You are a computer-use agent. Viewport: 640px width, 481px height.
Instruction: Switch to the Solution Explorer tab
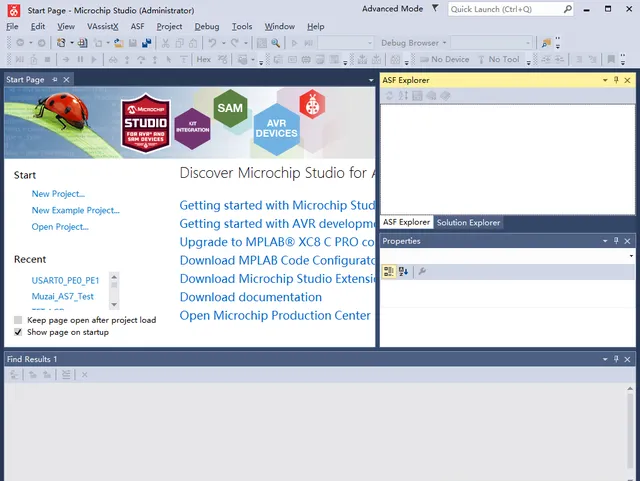[468, 223]
